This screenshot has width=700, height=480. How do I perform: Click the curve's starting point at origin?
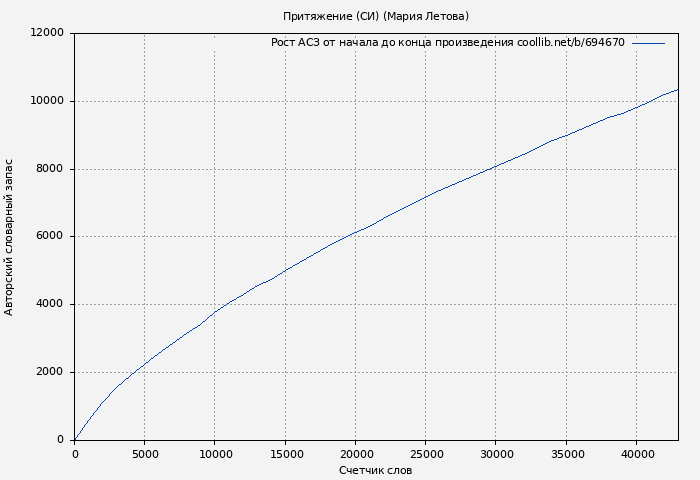75,439
